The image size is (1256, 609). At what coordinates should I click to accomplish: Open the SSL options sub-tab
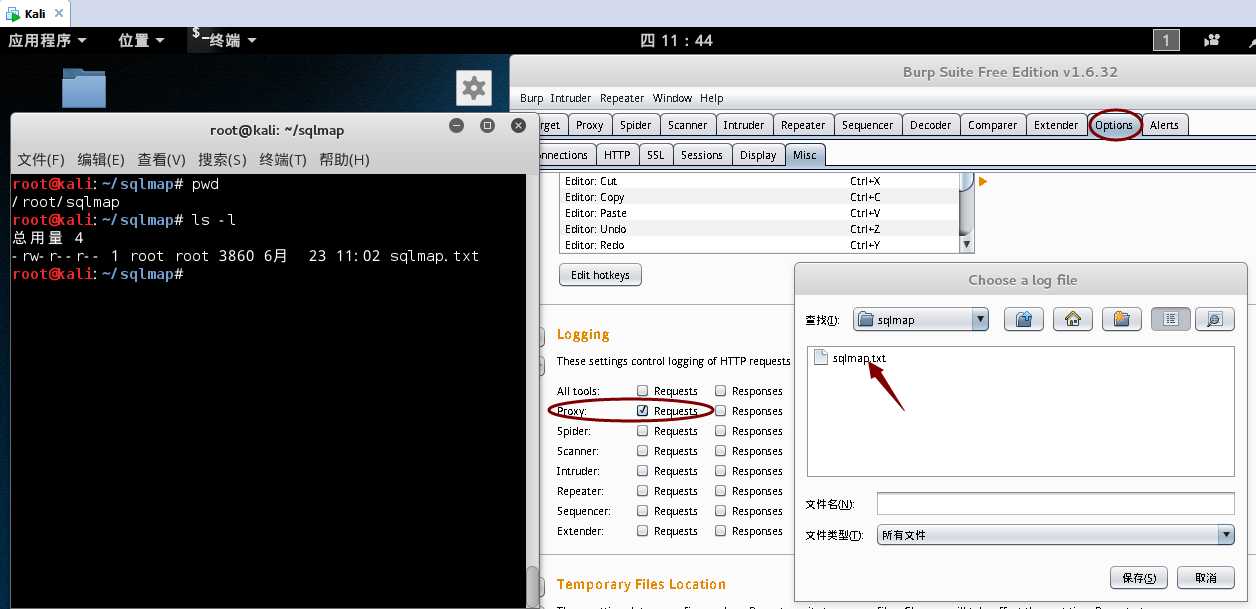tap(655, 155)
